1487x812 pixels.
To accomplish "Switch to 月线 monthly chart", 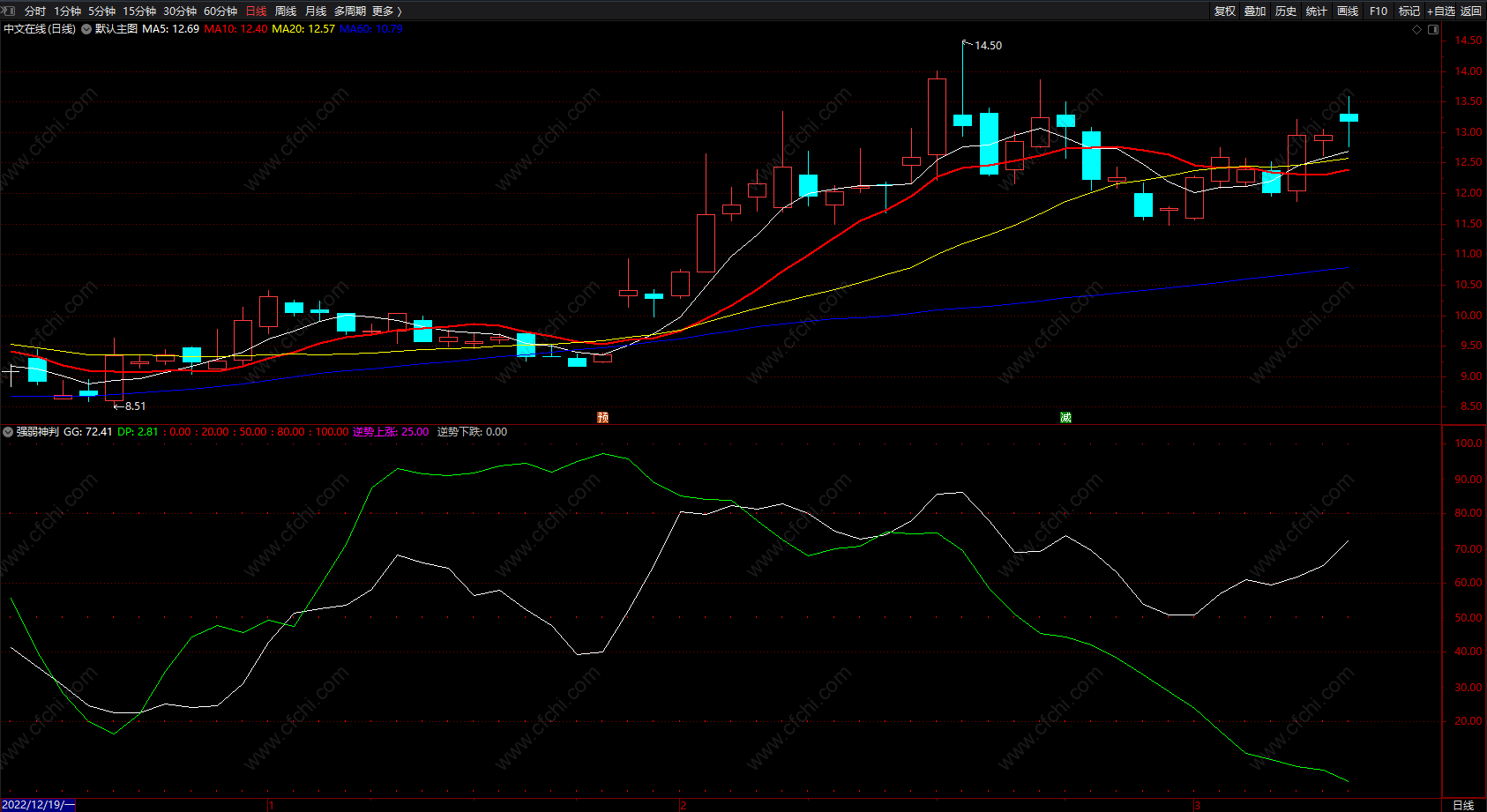I will [x=316, y=11].
